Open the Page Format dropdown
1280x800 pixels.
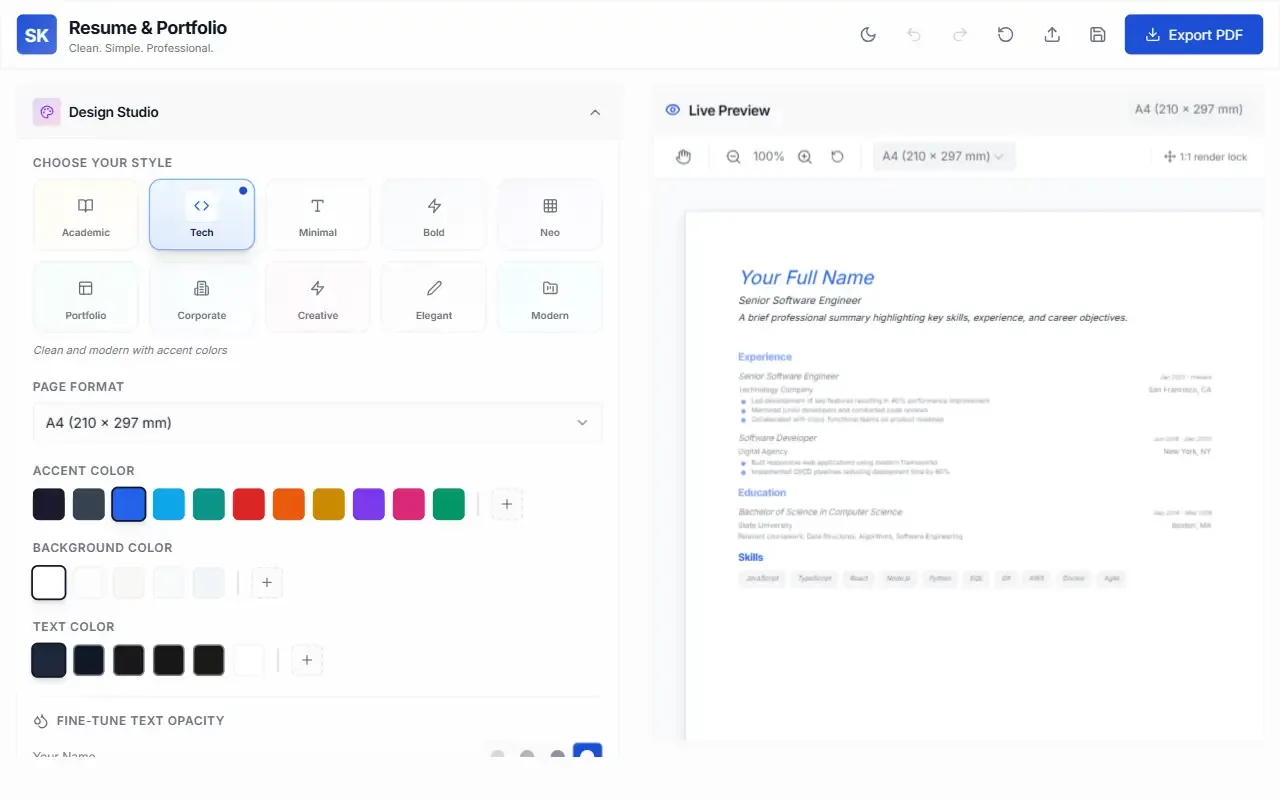(318, 423)
